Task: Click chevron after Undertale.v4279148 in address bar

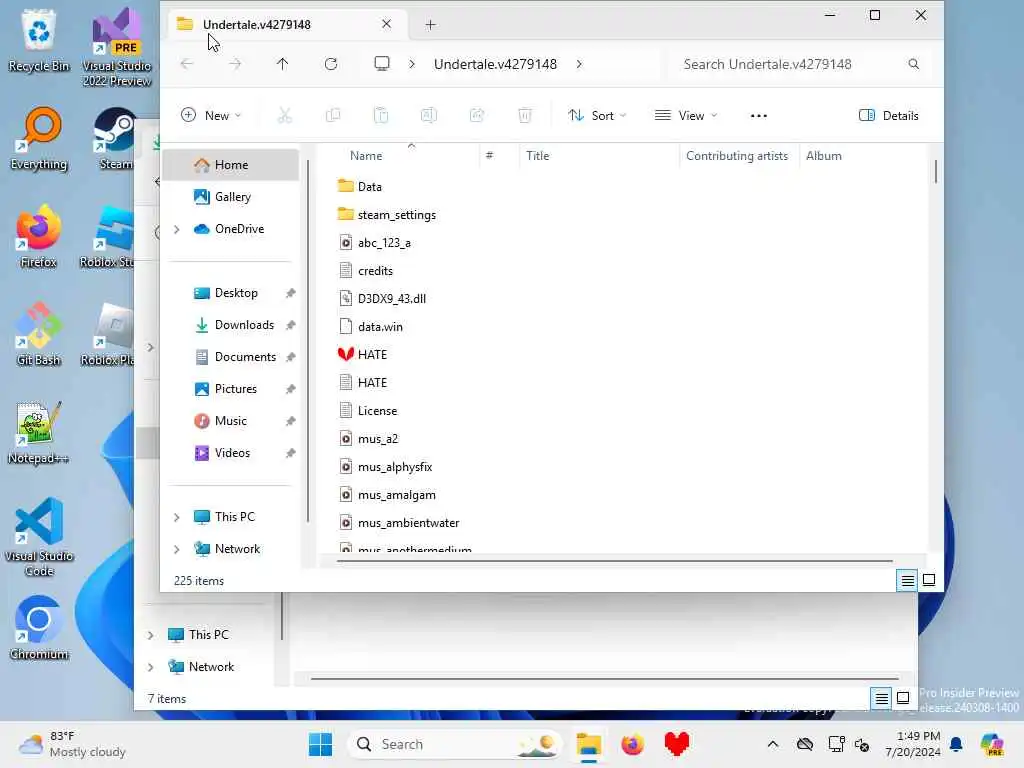Action: (579, 64)
